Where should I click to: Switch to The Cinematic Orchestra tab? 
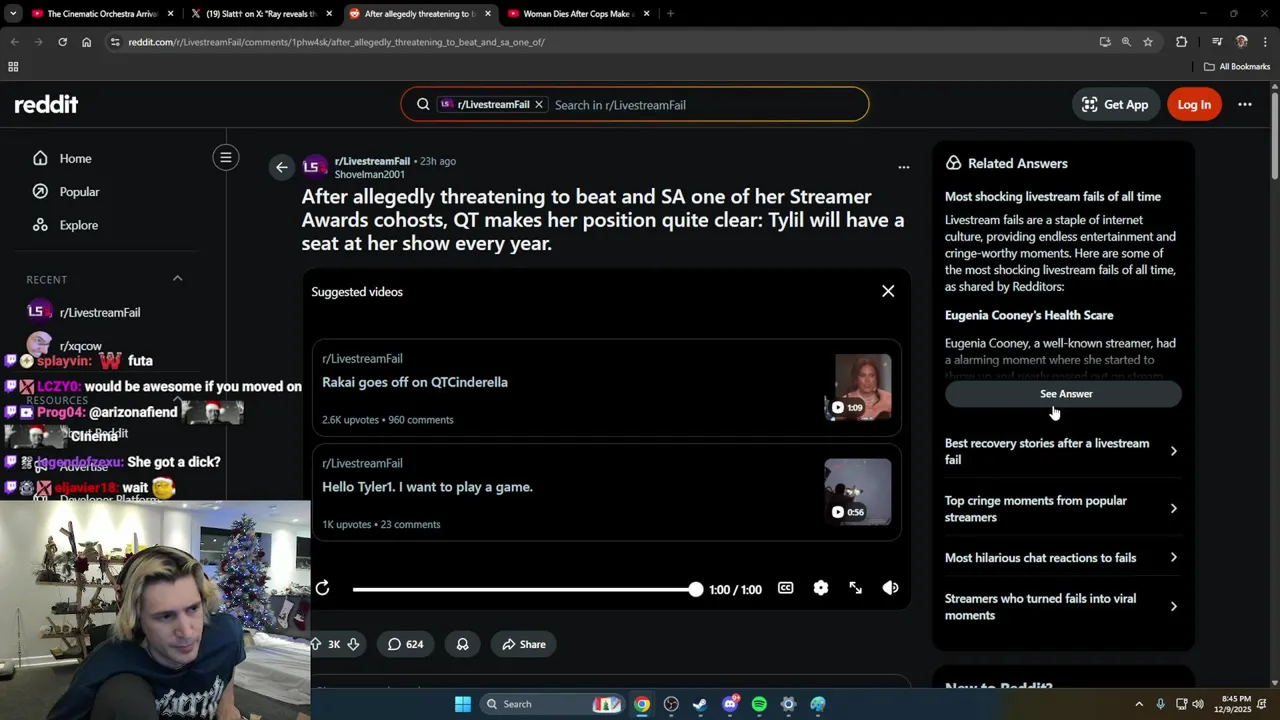102,14
